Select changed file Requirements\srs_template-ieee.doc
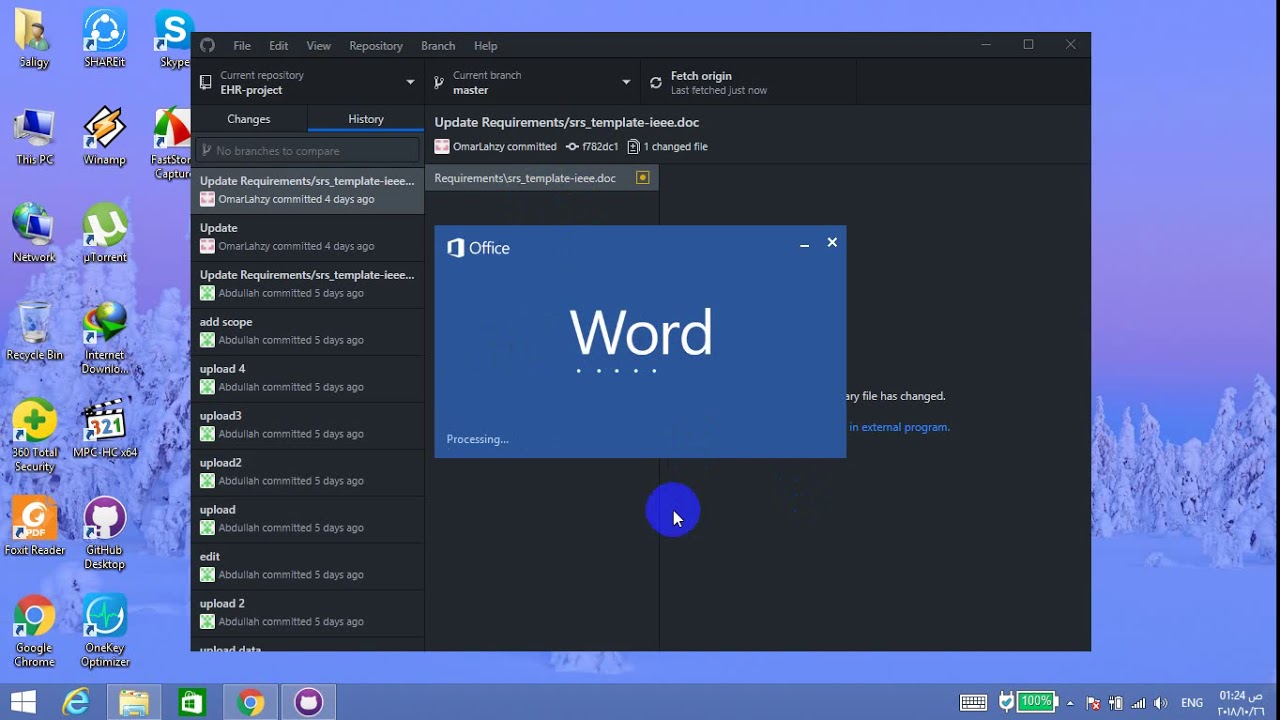 542,178
